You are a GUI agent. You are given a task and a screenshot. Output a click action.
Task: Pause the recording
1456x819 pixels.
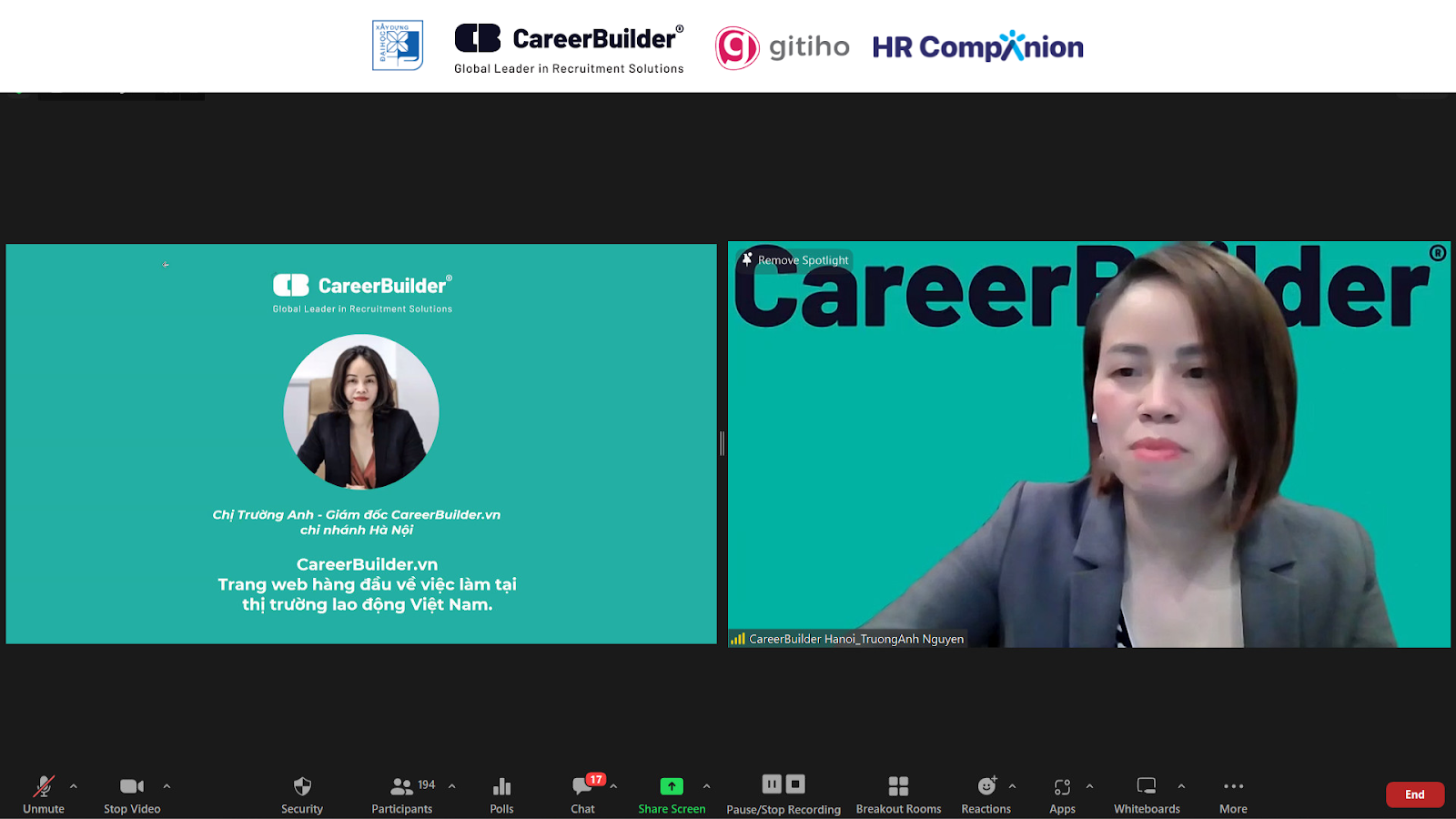(772, 784)
